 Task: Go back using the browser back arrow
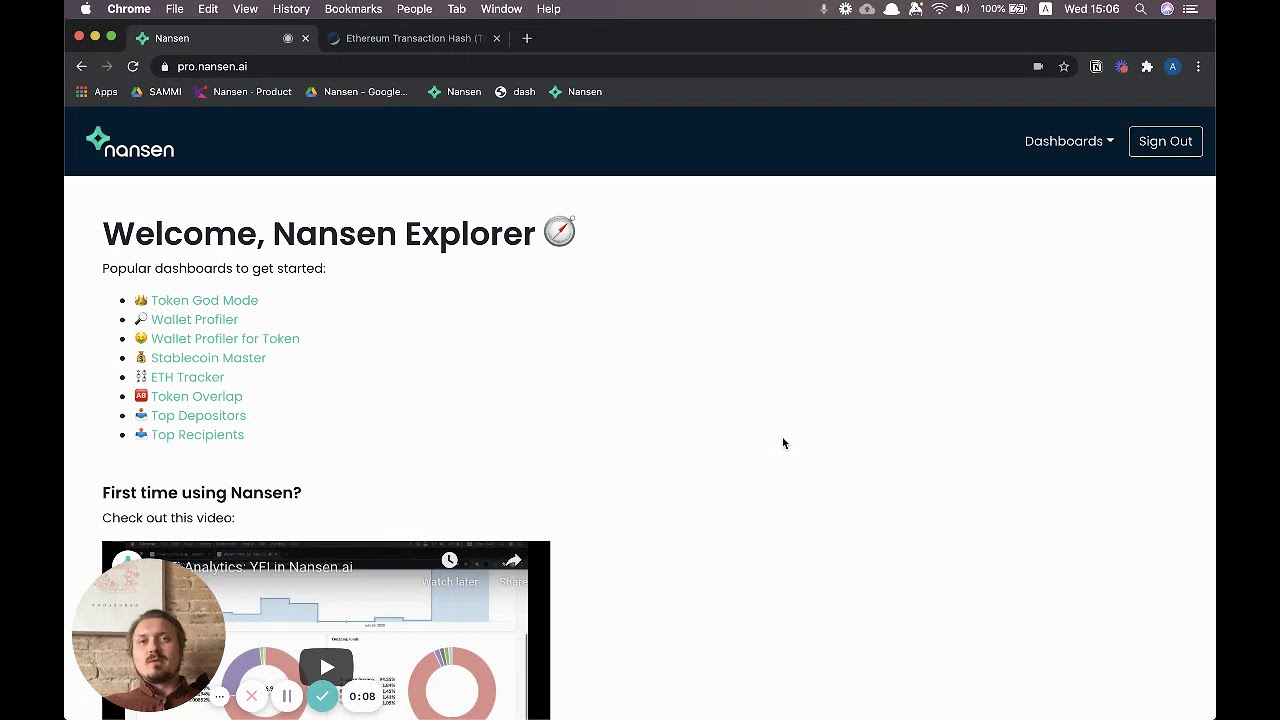[82, 66]
